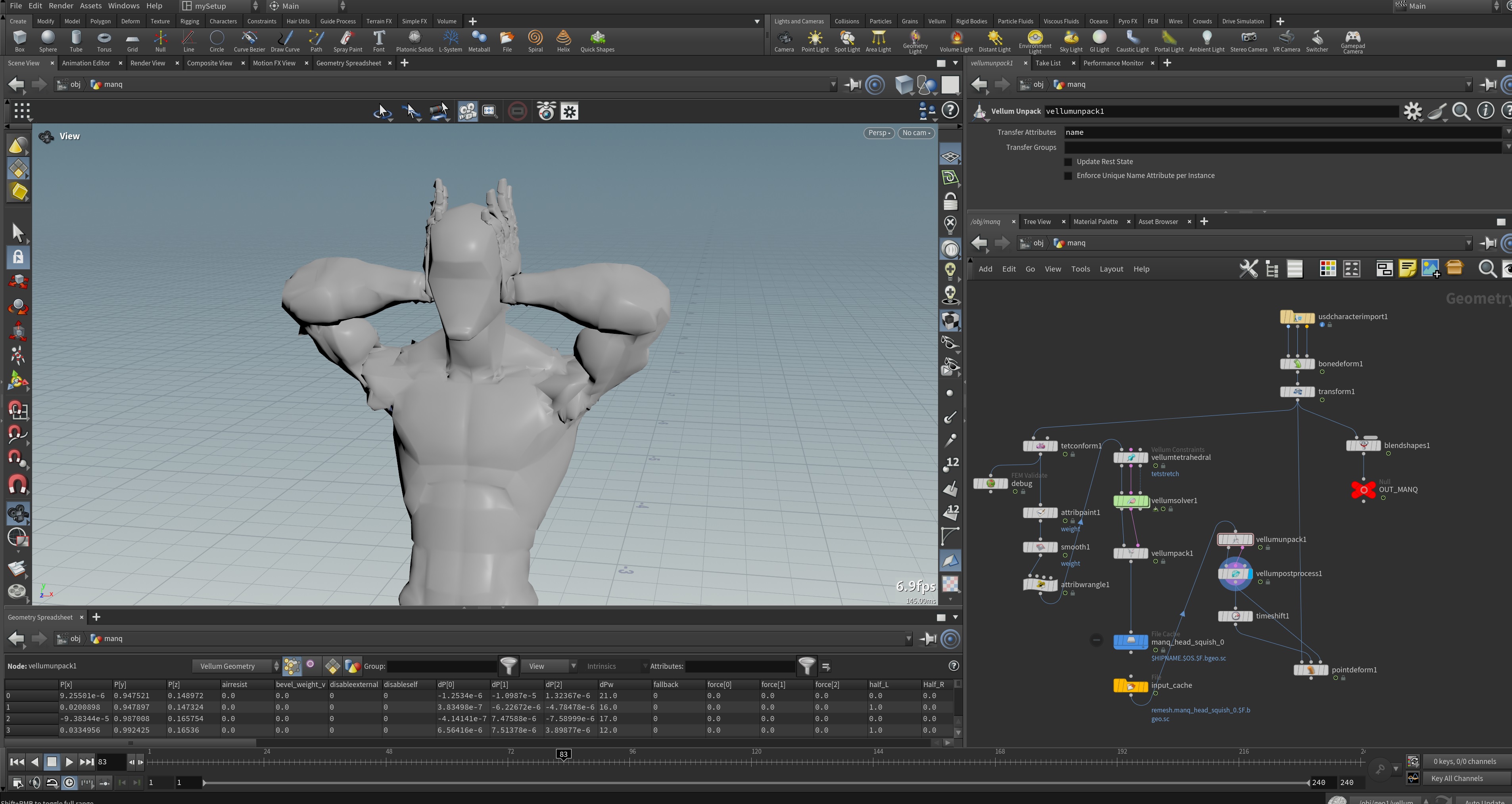Open the Render menu
This screenshot has width=1512, height=804.
(x=61, y=6)
